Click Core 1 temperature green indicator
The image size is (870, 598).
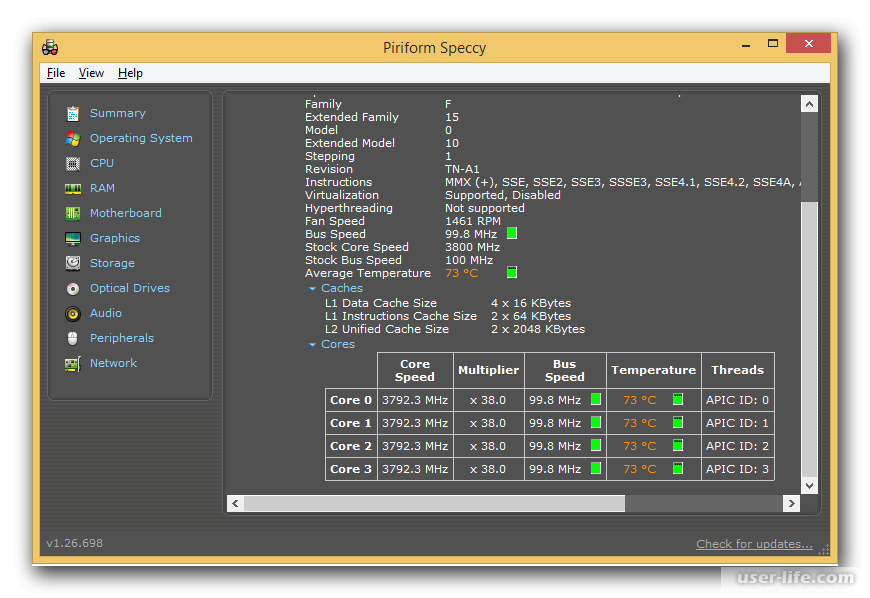point(678,422)
